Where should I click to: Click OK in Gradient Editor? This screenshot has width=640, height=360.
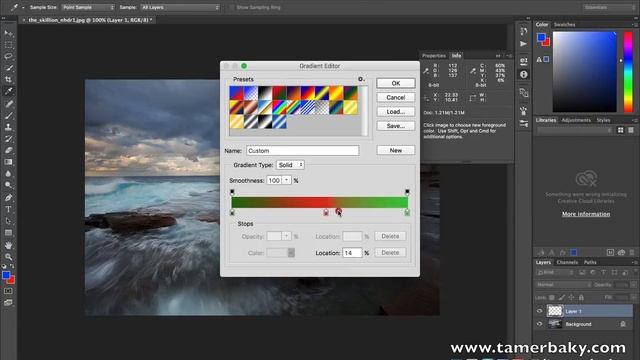[x=396, y=83]
